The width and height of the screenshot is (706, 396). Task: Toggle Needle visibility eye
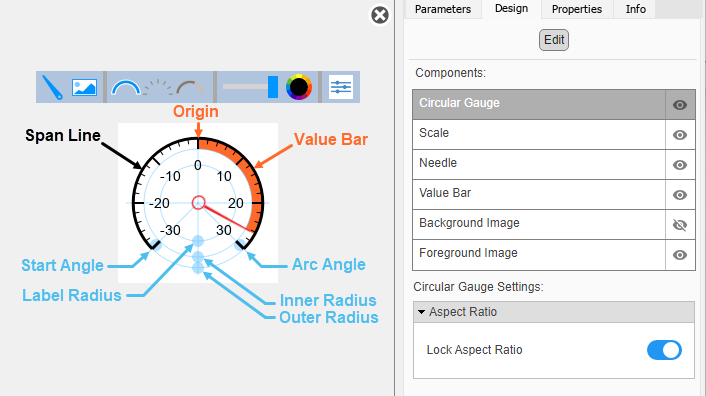click(680, 165)
